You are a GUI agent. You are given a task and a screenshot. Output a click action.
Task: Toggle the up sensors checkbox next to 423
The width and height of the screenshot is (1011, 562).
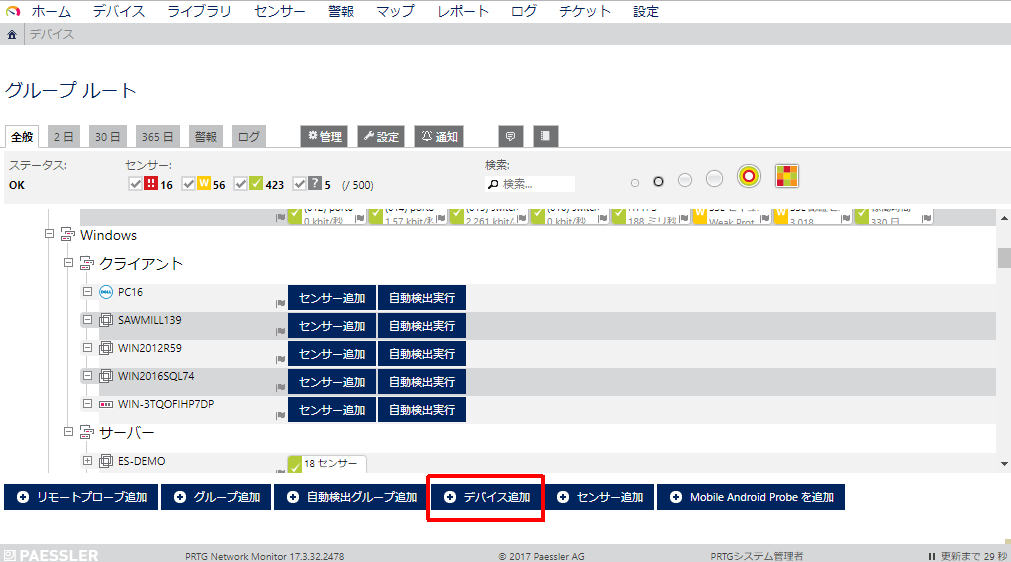(x=240, y=184)
